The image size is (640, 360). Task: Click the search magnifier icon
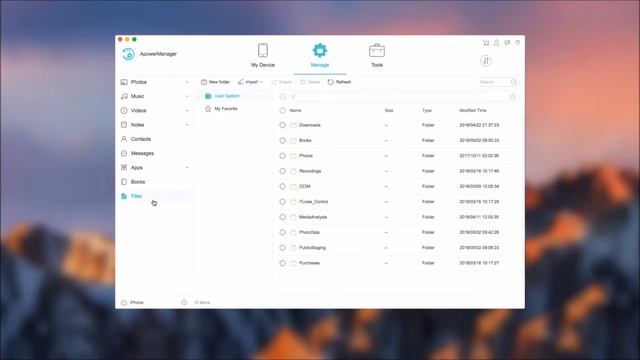coord(513,82)
